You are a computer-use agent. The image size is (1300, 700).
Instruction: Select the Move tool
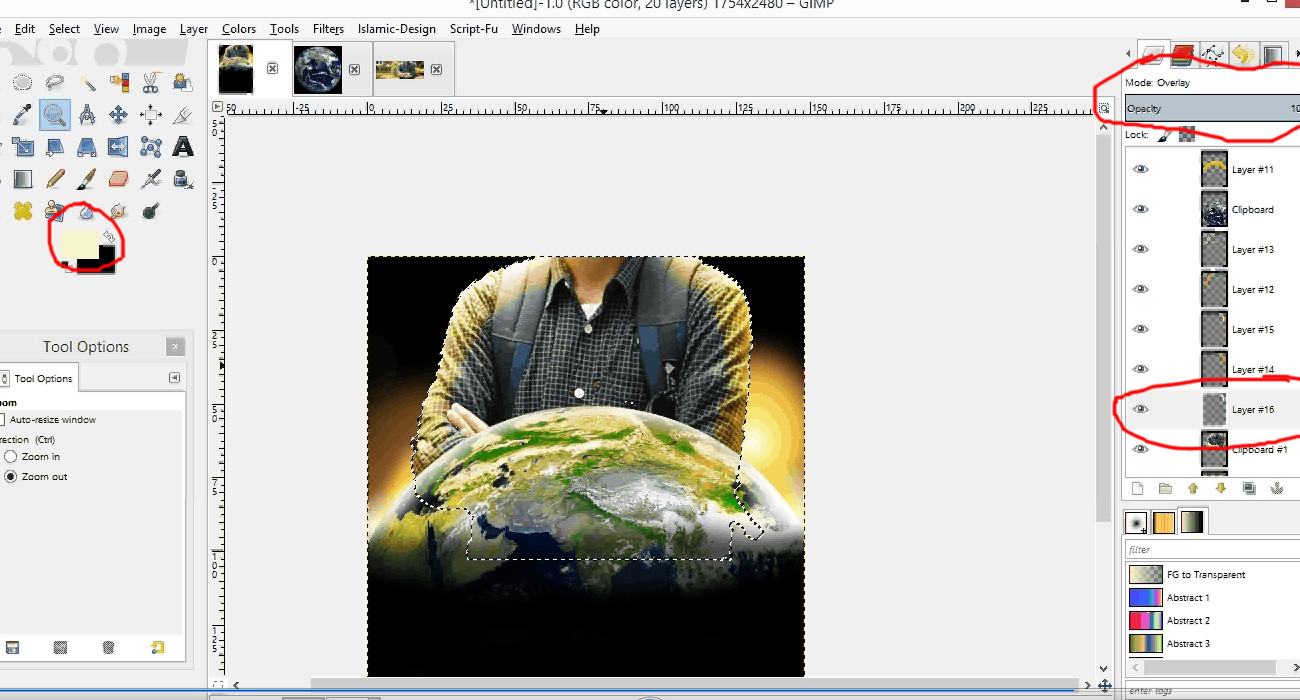coord(120,114)
